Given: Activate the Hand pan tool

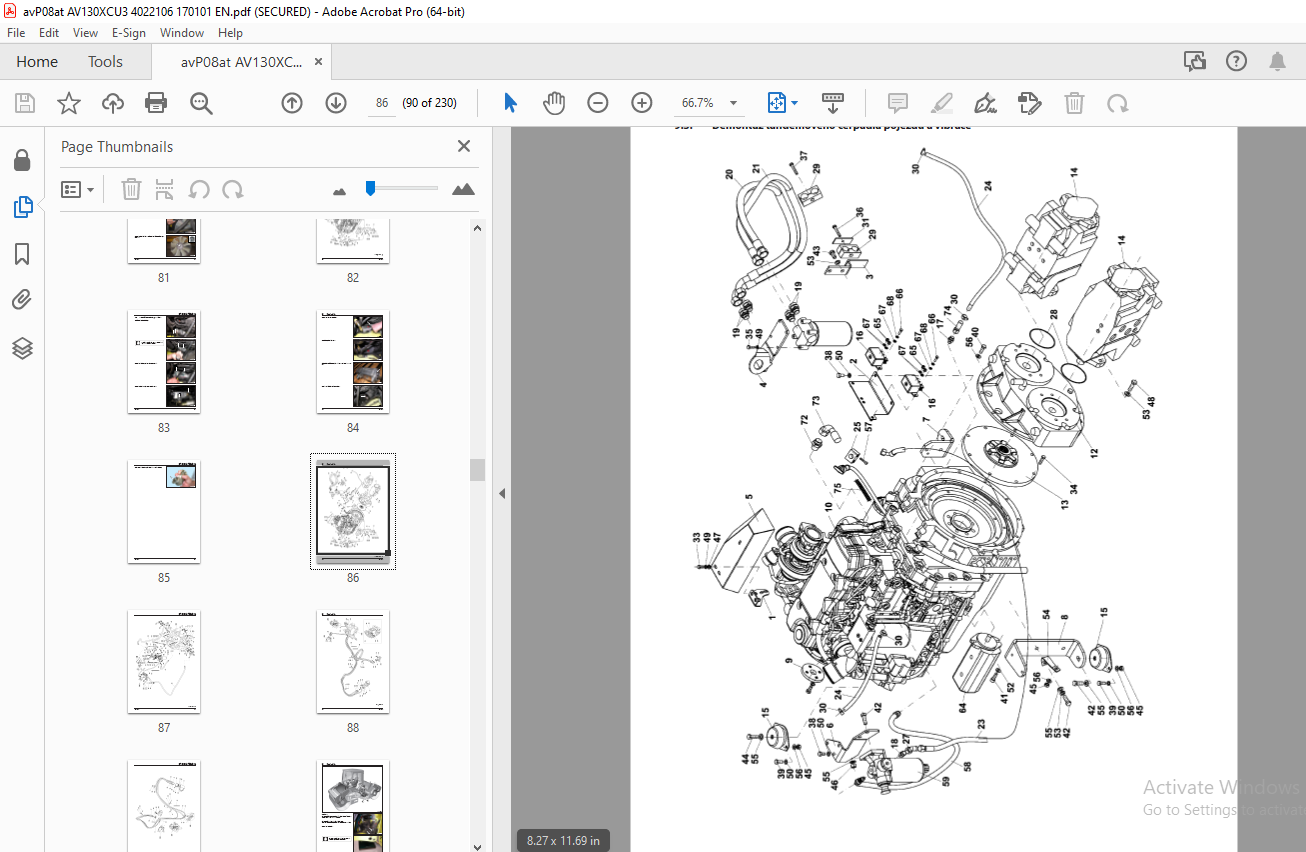Looking at the screenshot, I should (554, 103).
